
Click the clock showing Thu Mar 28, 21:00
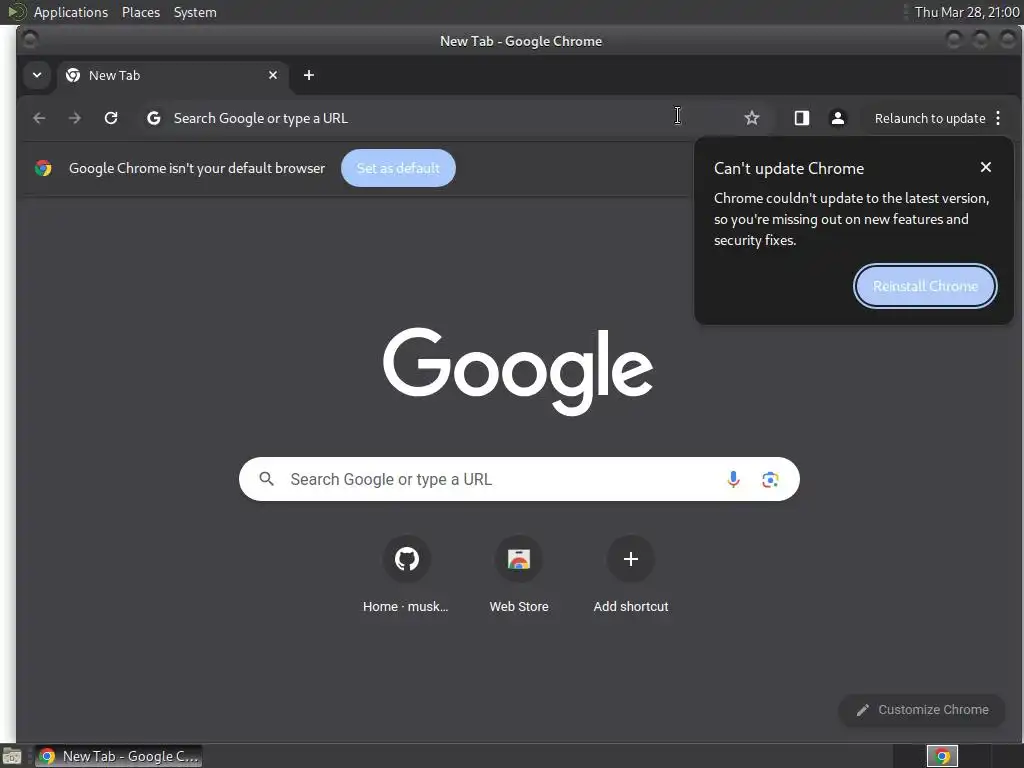coord(967,12)
